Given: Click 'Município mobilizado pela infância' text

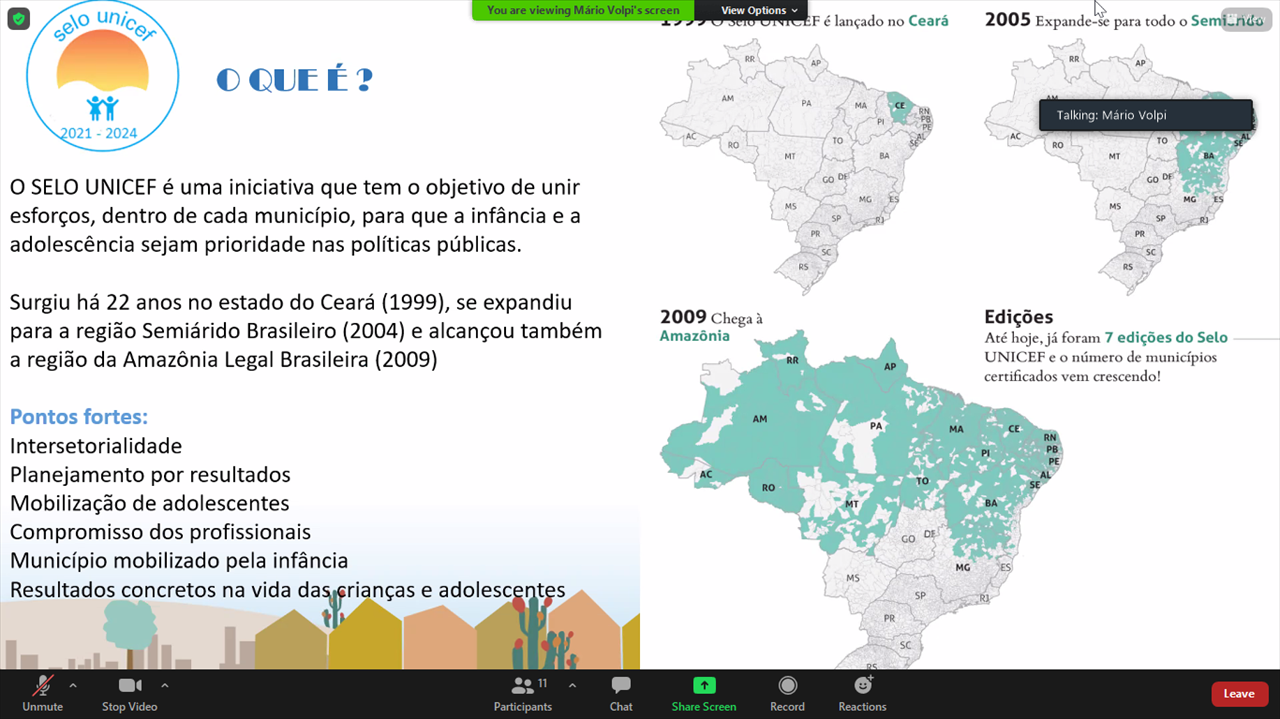Looking at the screenshot, I should 179,561.
